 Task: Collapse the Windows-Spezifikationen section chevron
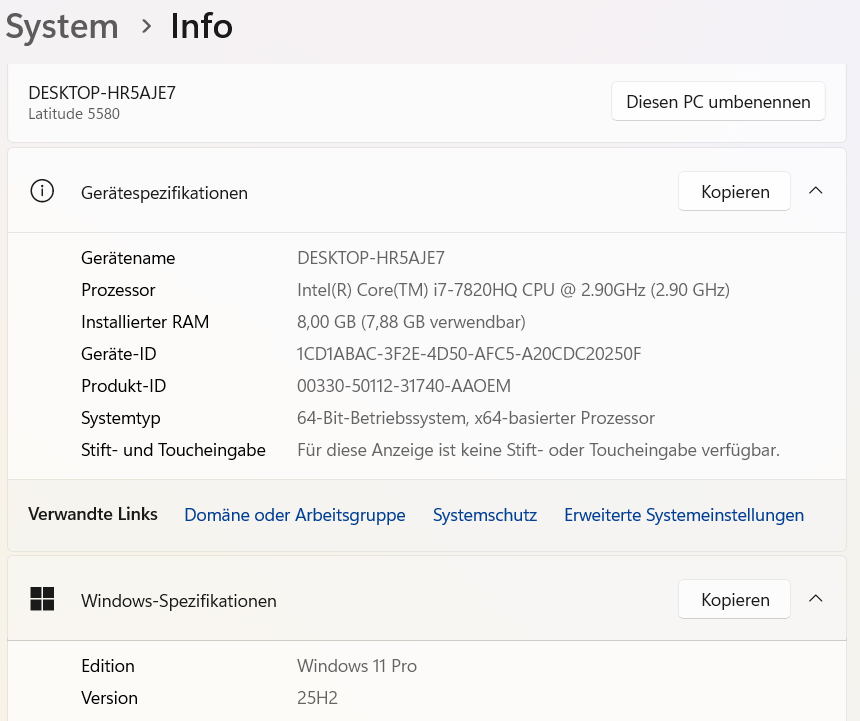click(x=816, y=598)
